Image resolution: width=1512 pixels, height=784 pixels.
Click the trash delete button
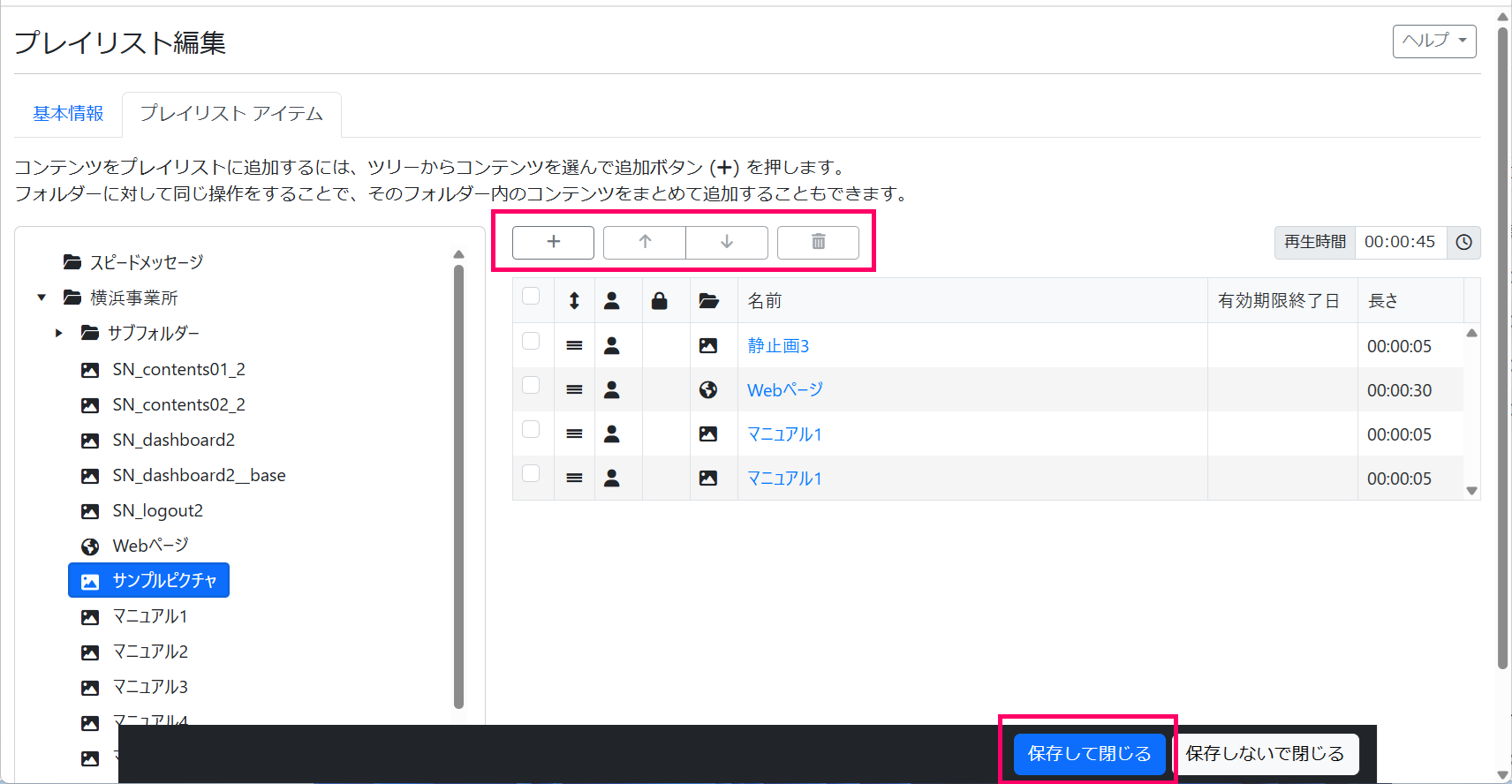tap(818, 242)
